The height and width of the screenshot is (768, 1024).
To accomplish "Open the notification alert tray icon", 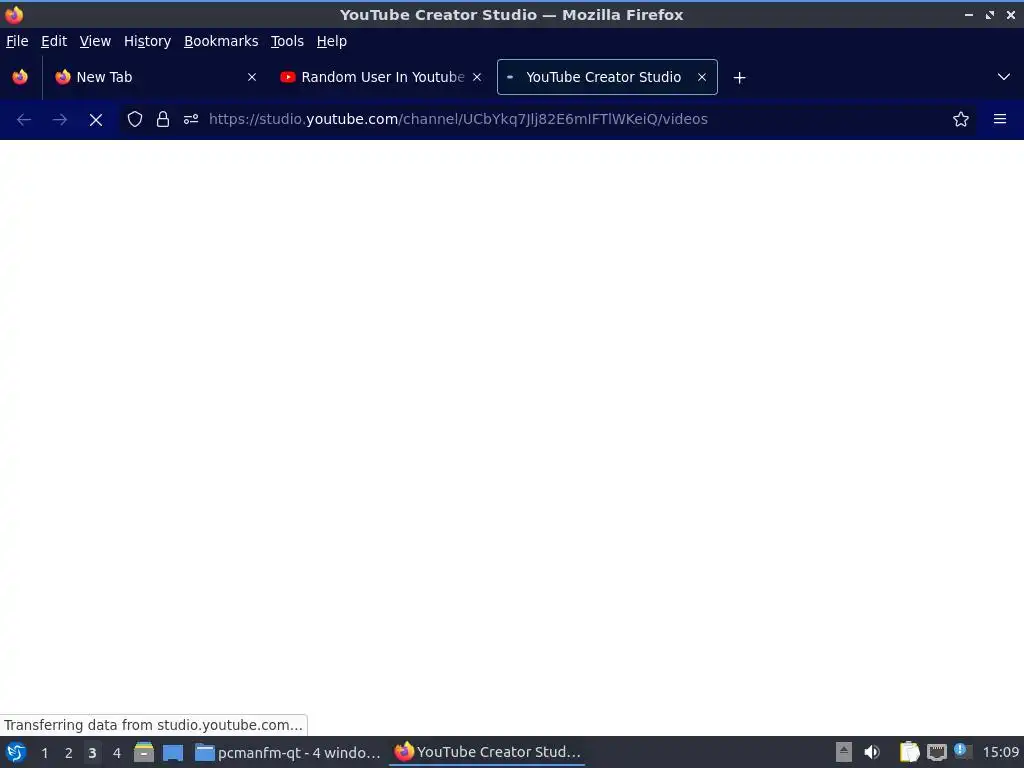I will [962, 751].
